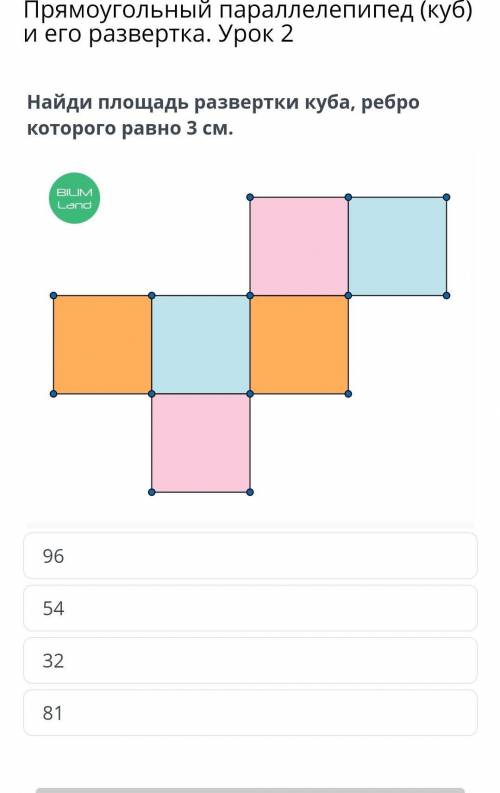The image size is (500, 793).
Task: Click the bottom-left vertex dot of the leftmost orange square
Action: click(54, 393)
